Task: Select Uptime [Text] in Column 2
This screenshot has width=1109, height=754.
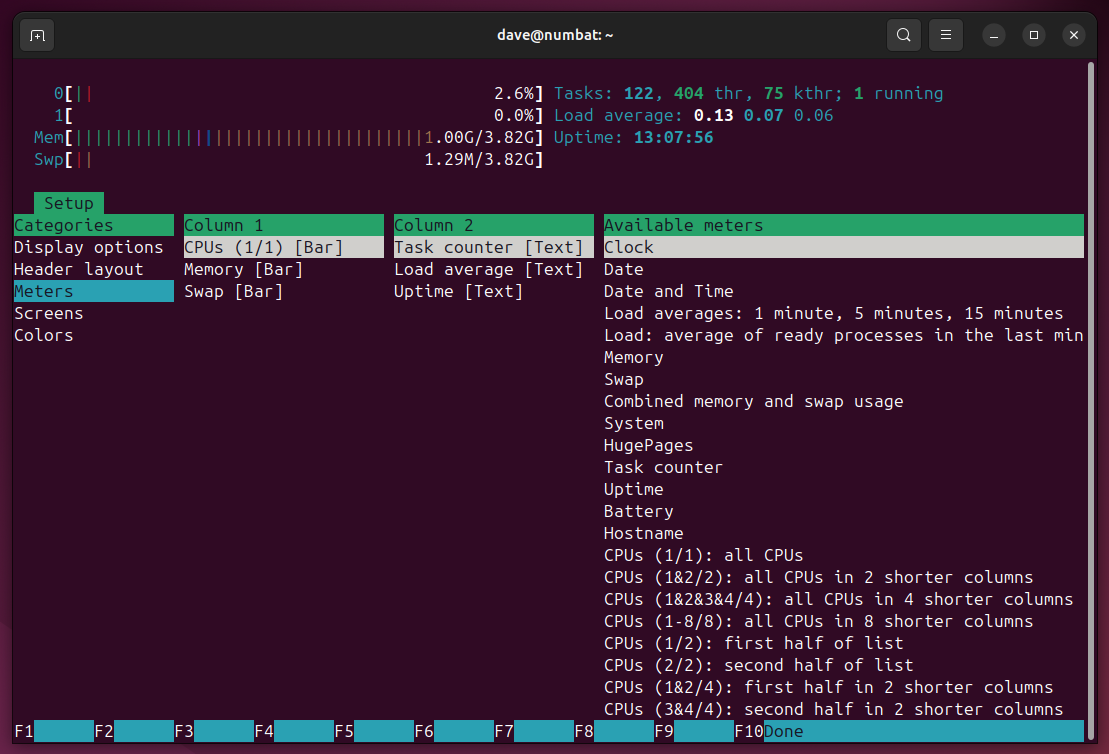Action: click(x=458, y=291)
